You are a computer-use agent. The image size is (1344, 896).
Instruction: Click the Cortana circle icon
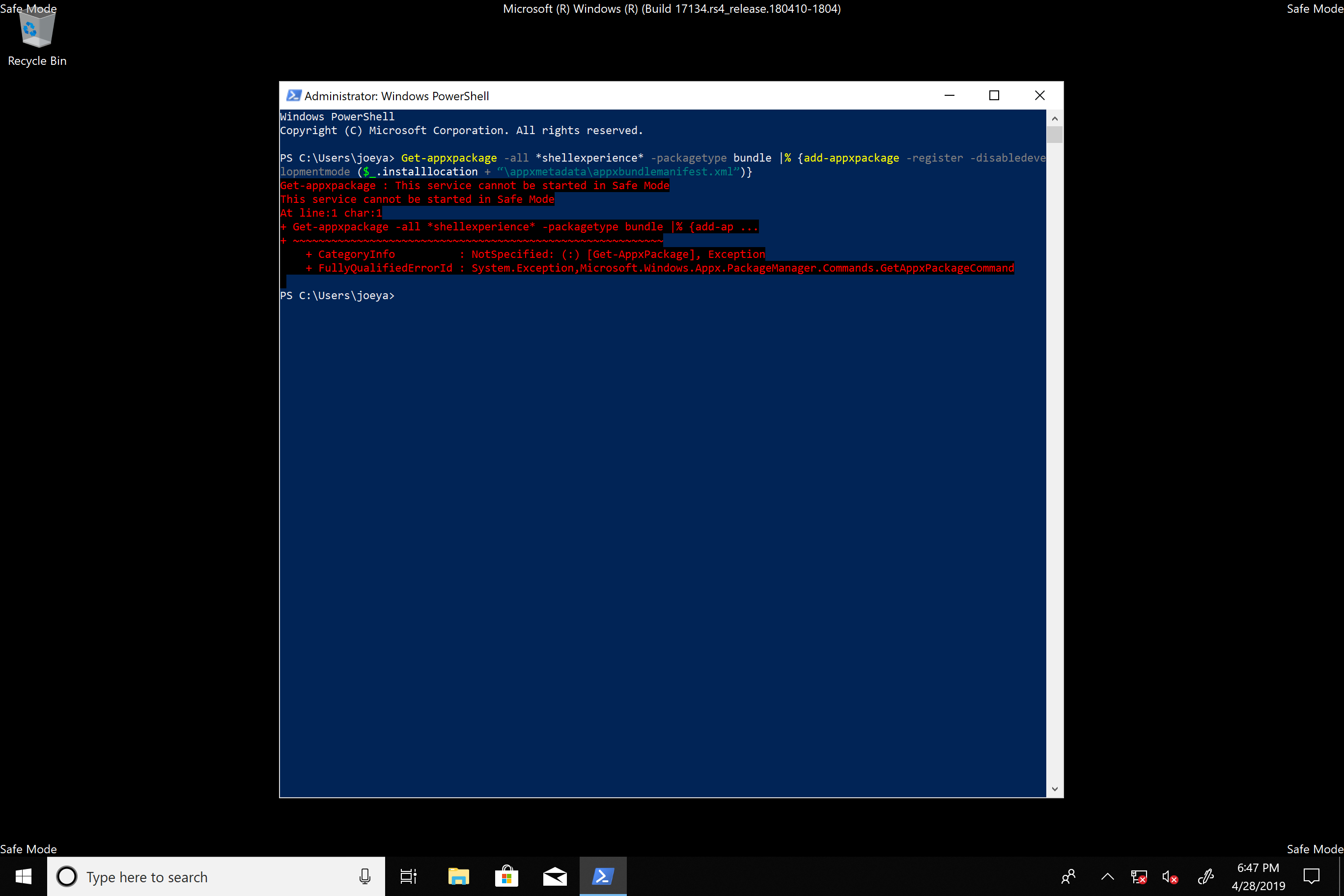coord(67,876)
